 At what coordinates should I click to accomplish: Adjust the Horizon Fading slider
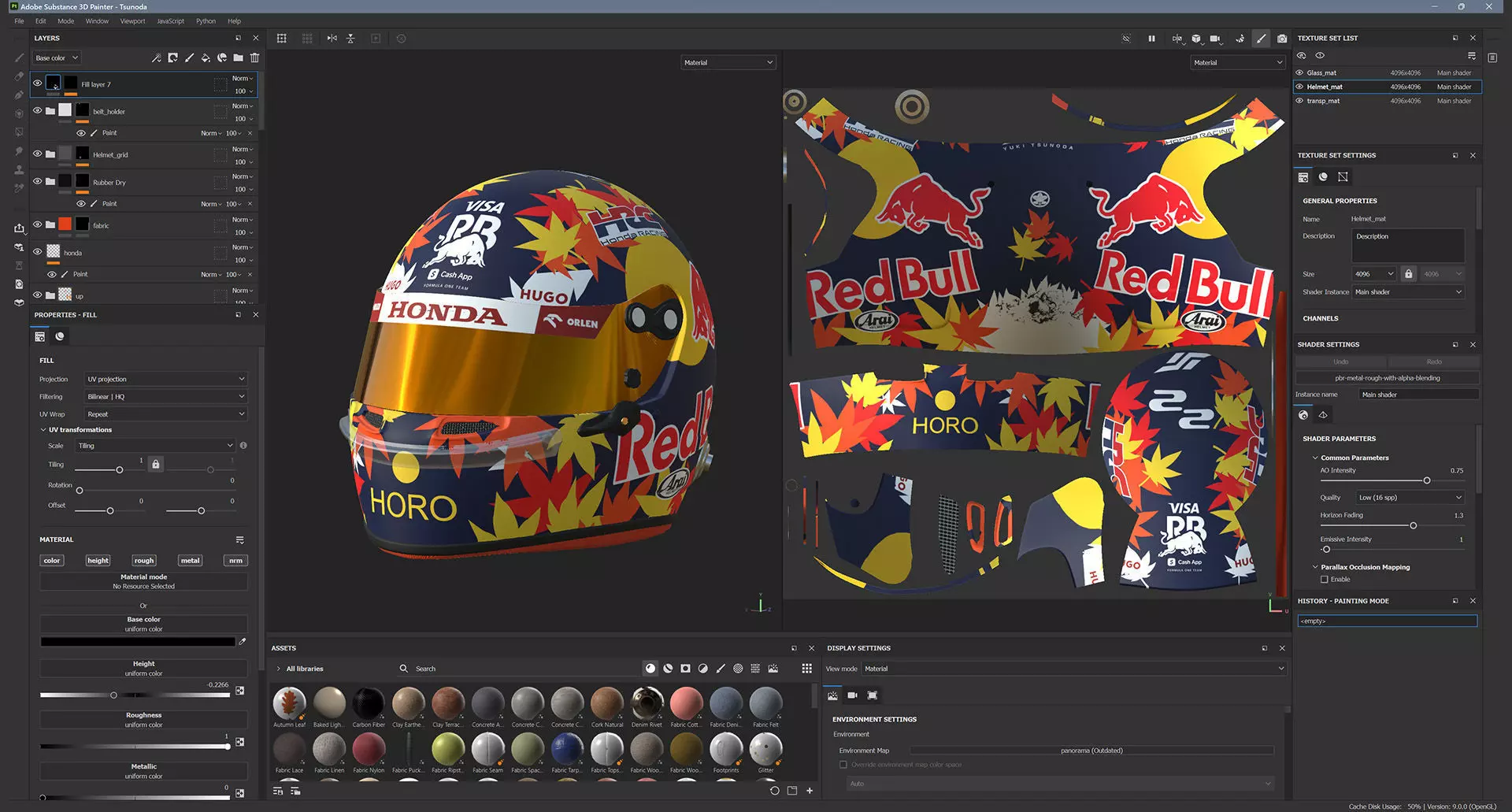click(x=1413, y=525)
